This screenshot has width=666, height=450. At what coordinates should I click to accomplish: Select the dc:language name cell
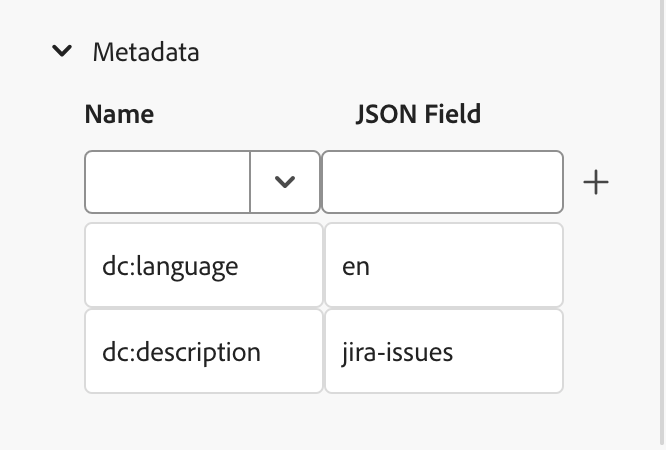coord(203,266)
